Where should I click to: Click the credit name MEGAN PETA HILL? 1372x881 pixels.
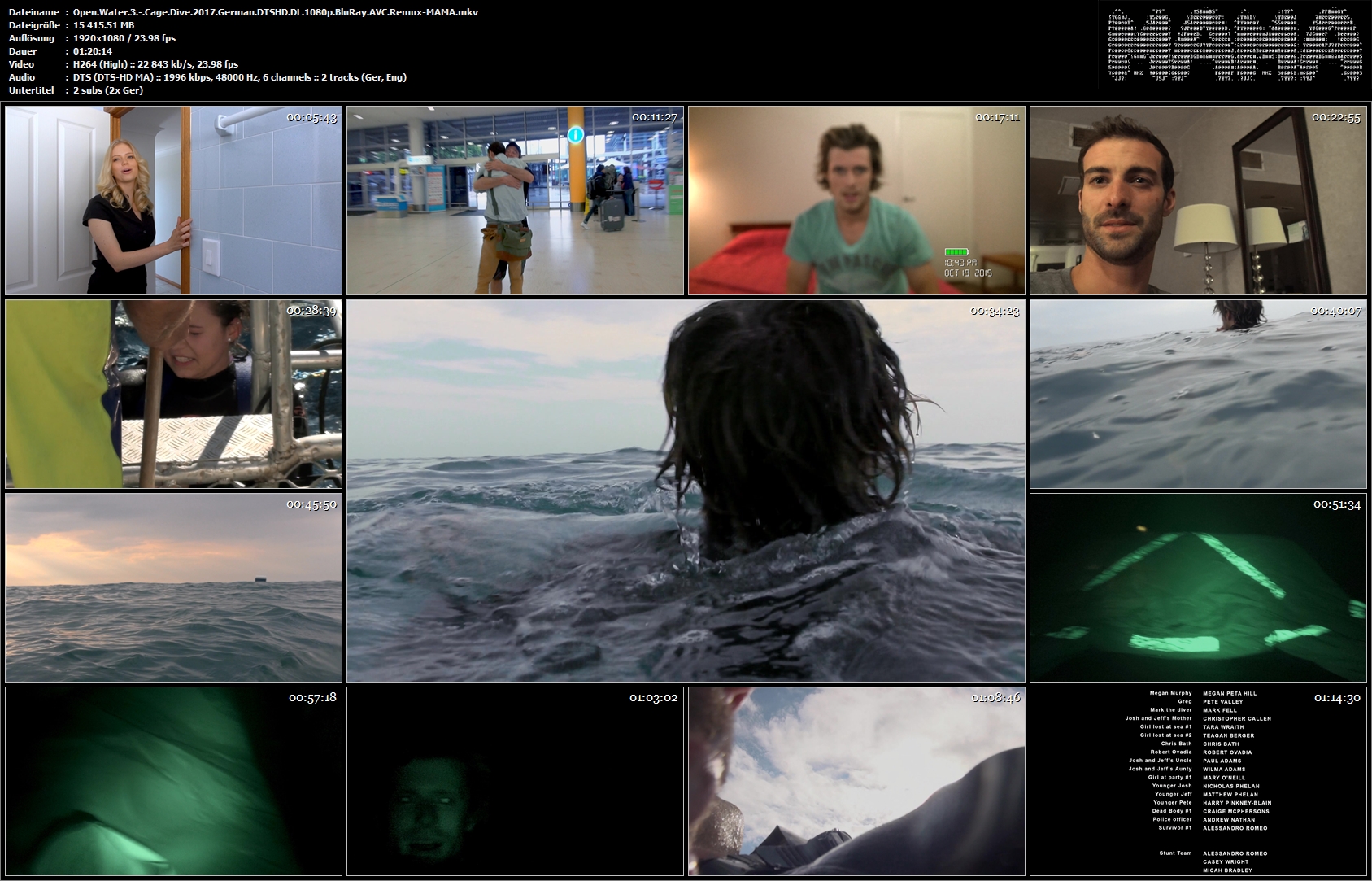tap(1230, 694)
